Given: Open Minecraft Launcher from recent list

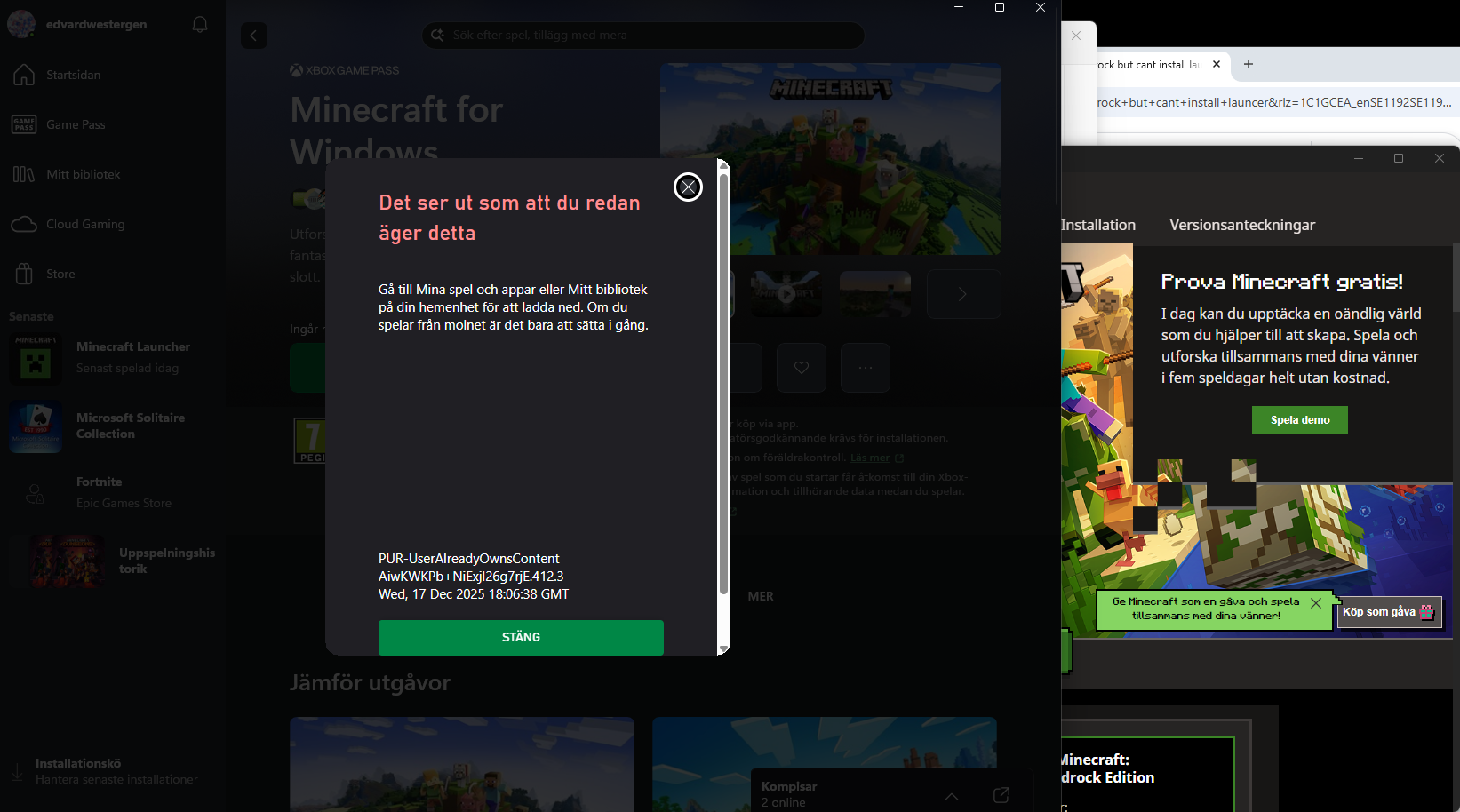Looking at the screenshot, I should 112,358.
